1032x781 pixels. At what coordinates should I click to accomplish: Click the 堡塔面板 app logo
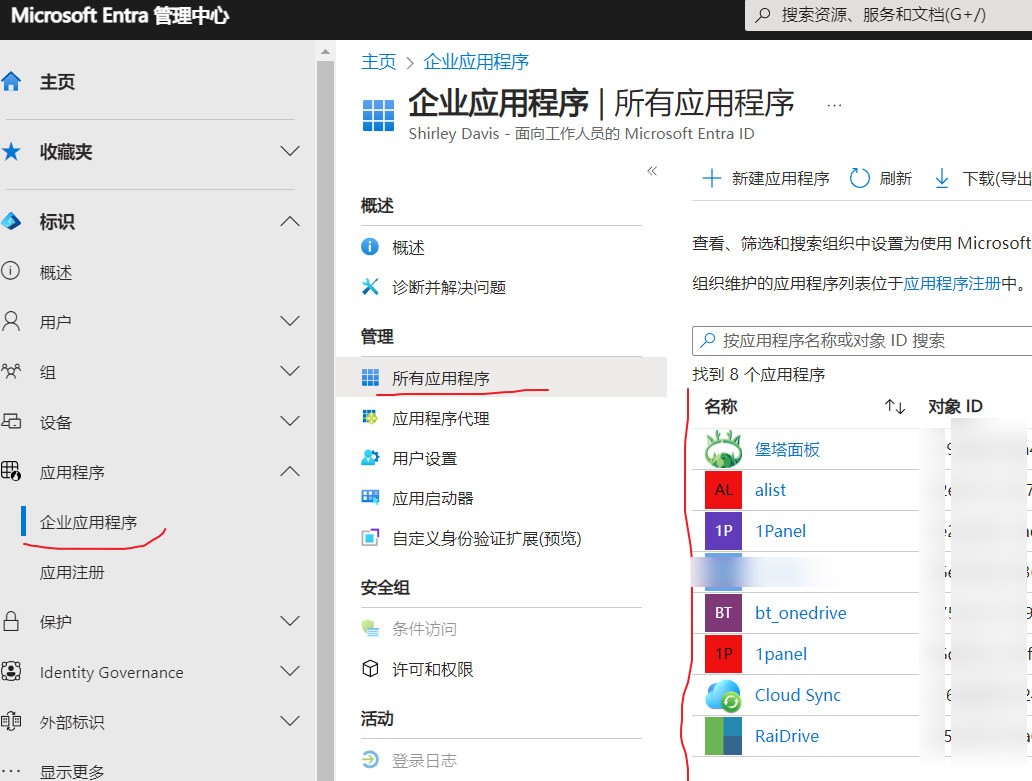pos(723,449)
